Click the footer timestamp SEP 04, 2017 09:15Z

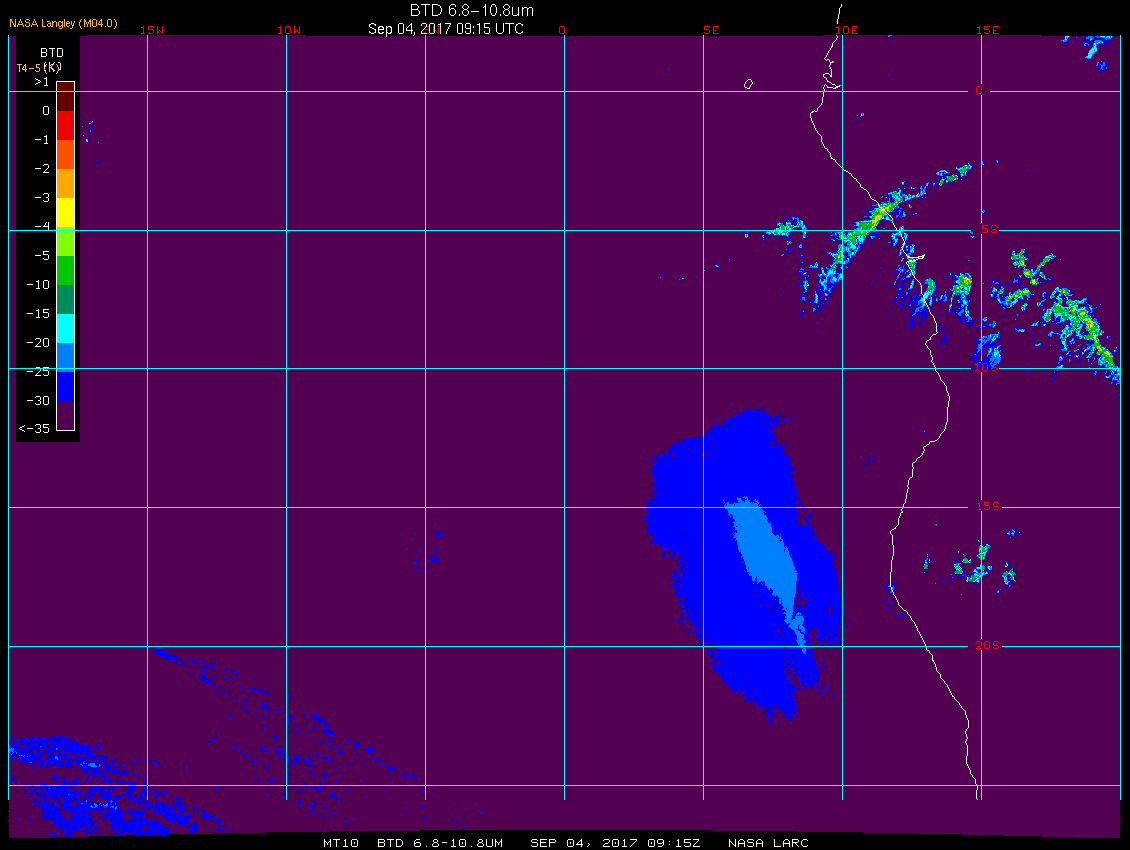tap(615, 843)
